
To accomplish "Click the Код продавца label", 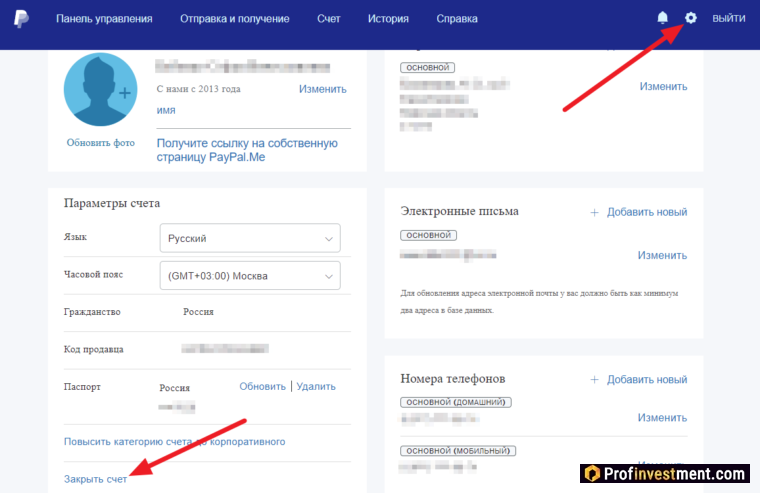I will point(94,350).
